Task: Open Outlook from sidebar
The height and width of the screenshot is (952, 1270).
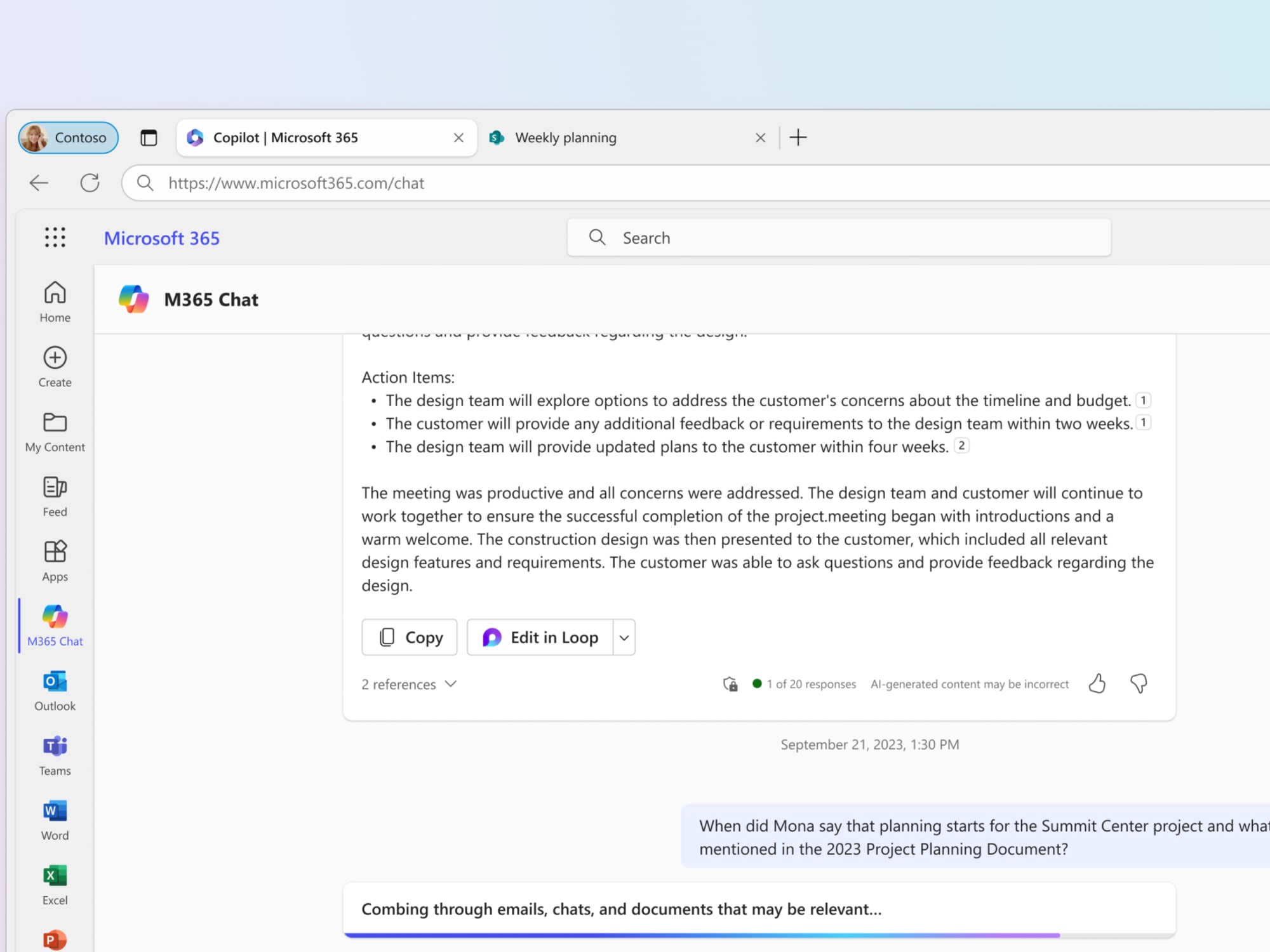Action: (x=54, y=691)
